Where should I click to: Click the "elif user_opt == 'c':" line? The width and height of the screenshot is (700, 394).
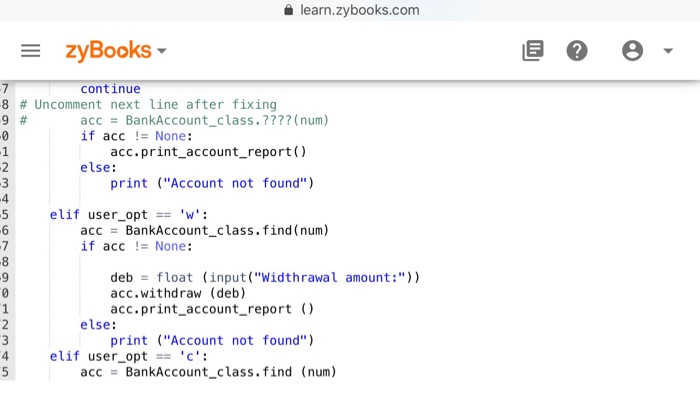pos(129,356)
